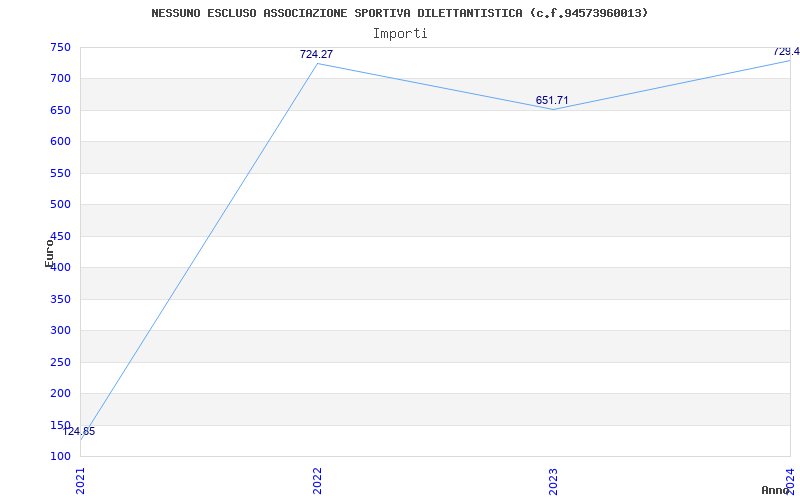Click the 100 y-axis tick
The width and height of the screenshot is (800, 500).
click(60, 456)
